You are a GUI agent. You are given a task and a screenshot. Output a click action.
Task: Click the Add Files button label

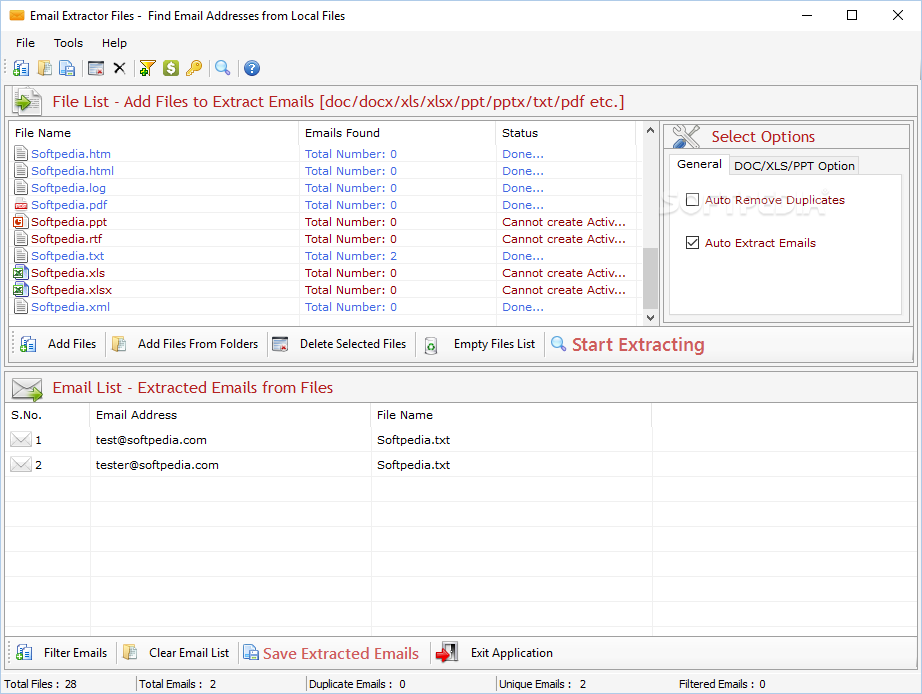[72, 344]
